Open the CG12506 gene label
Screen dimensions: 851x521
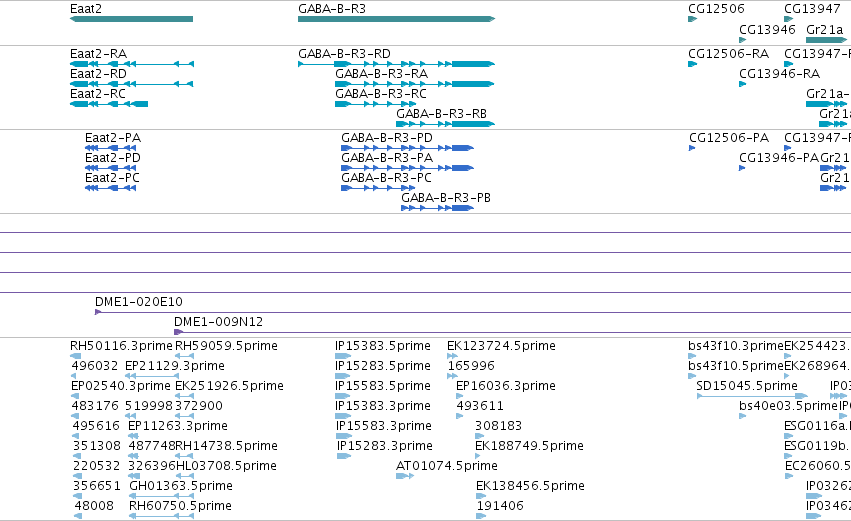click(716, 9)
